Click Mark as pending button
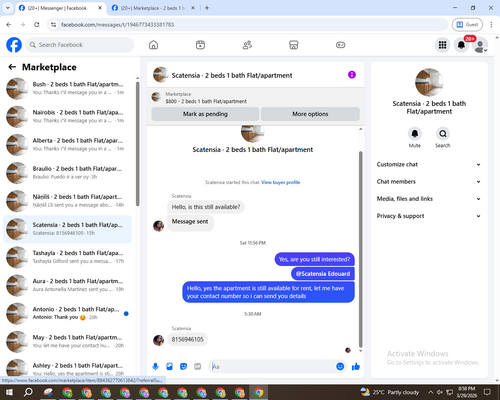 (205, 114)
